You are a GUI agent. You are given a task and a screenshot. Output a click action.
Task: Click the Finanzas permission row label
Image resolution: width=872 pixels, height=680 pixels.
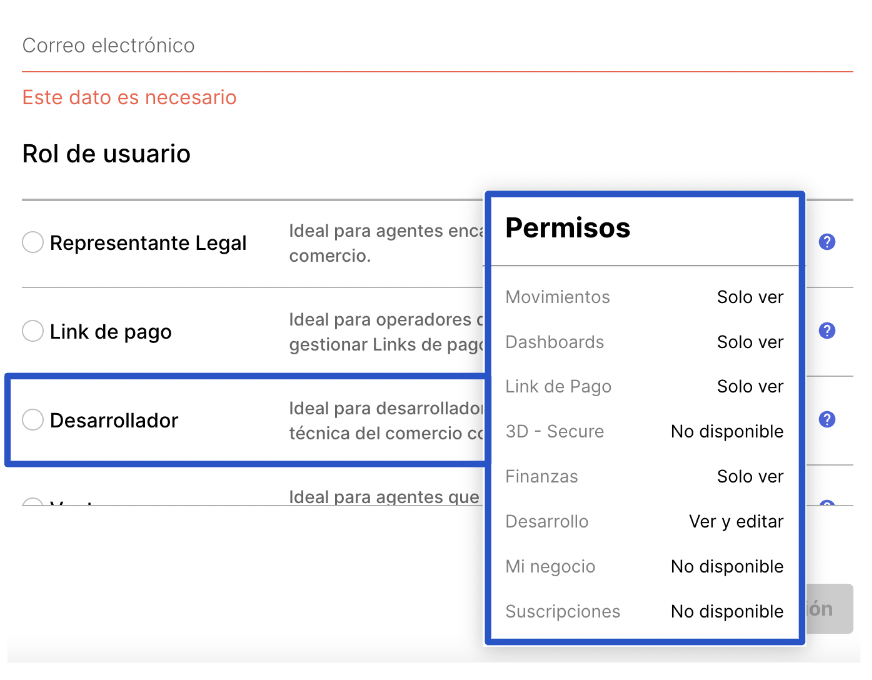pyautogui.click(x=541, y=477)
